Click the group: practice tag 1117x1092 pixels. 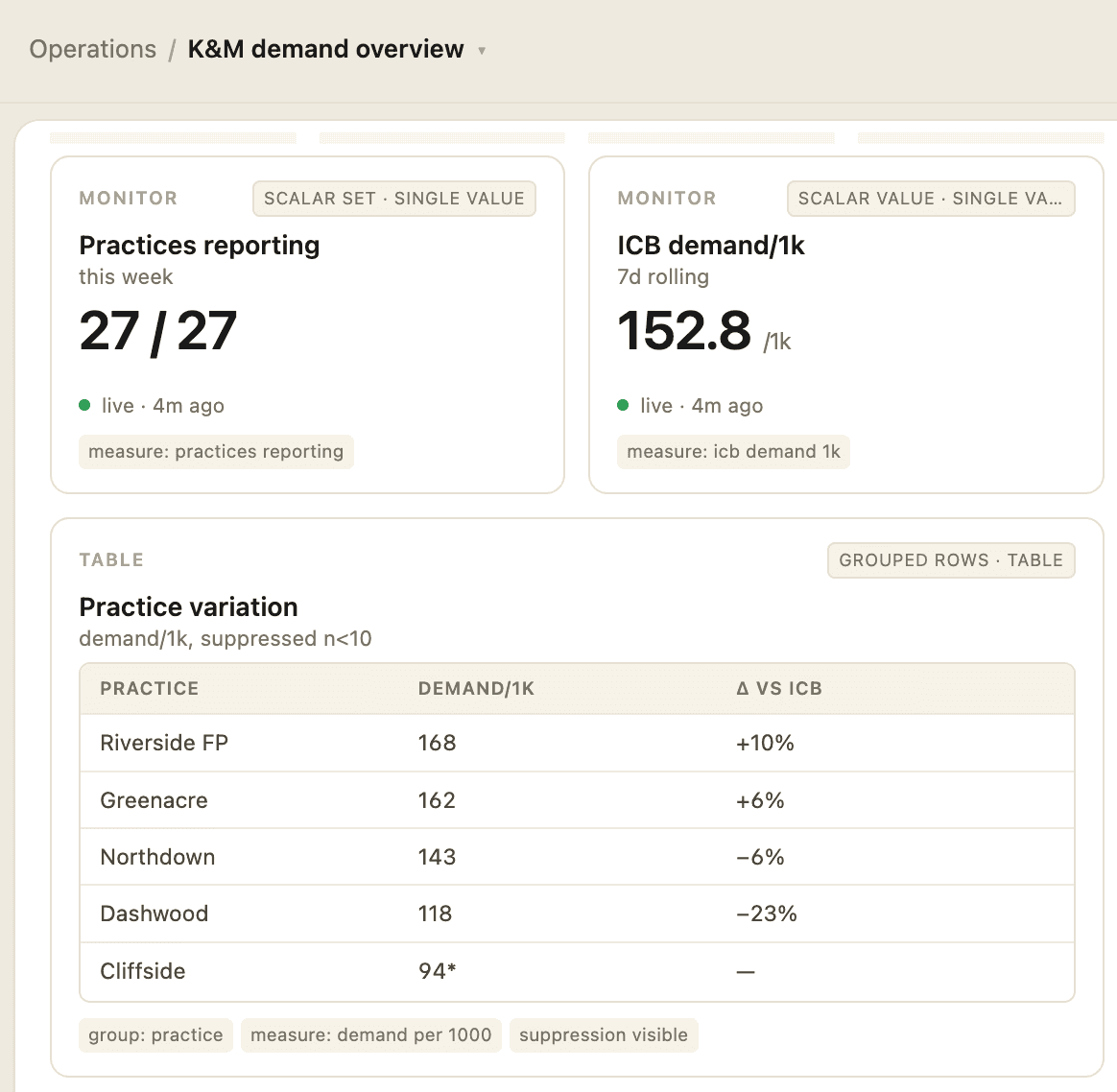[x=156, y=1035]
